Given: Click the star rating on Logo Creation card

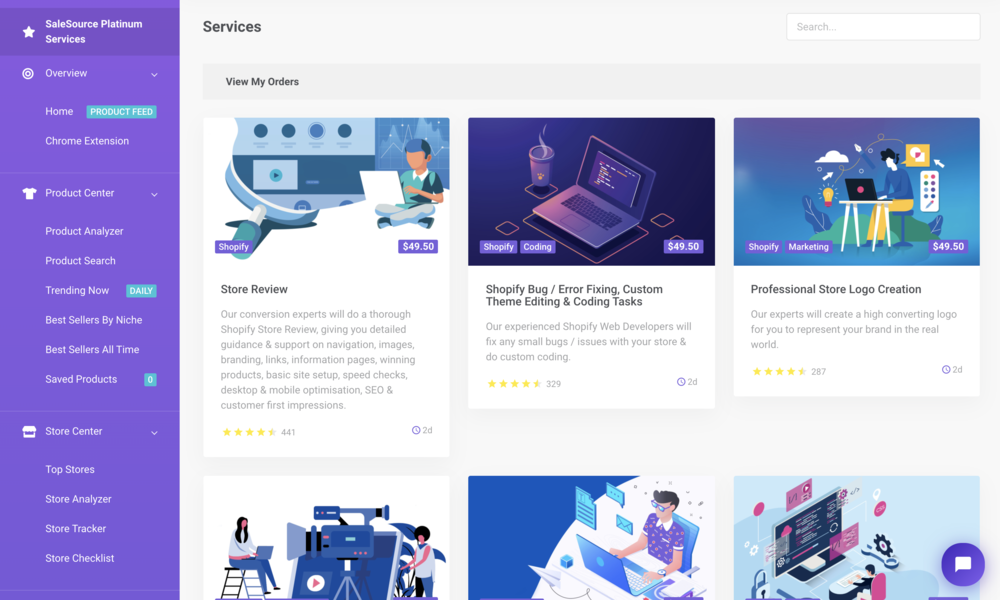Looking at the screenshot, I should (779, 372).
